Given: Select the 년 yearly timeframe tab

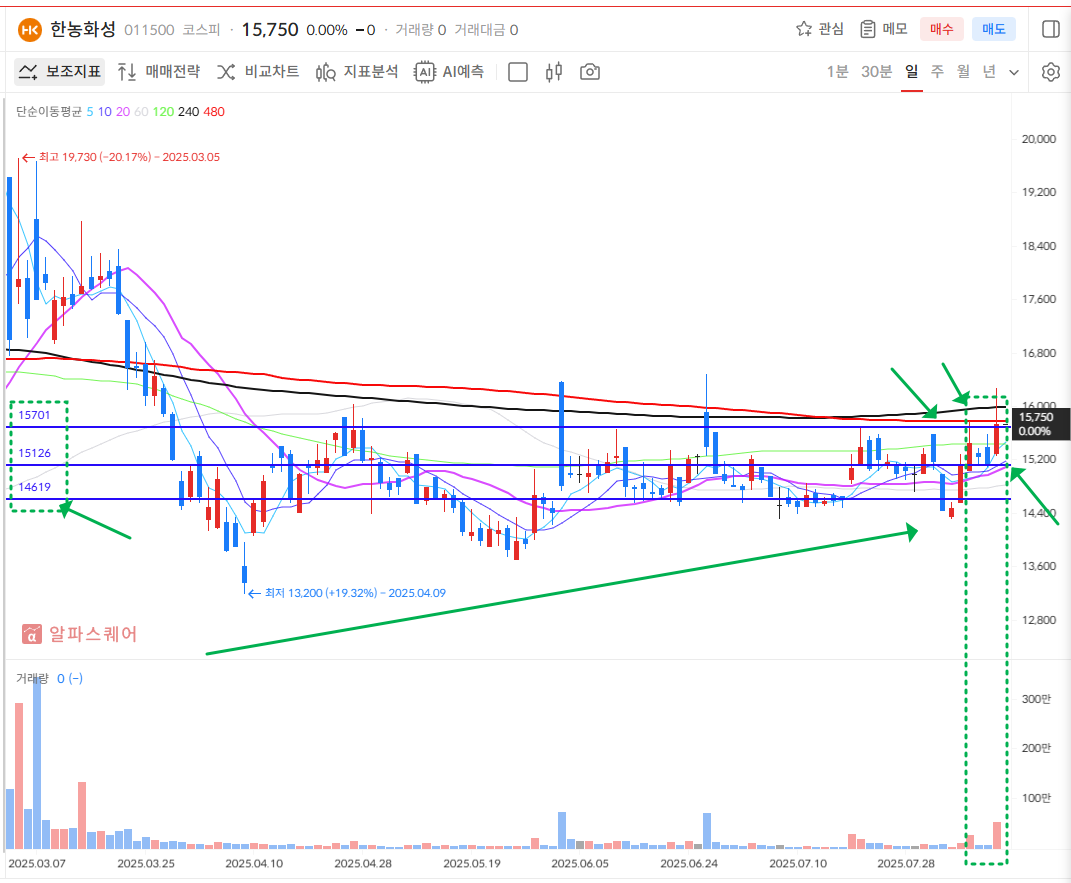Looking at the screenshot, I should [989, 72].
